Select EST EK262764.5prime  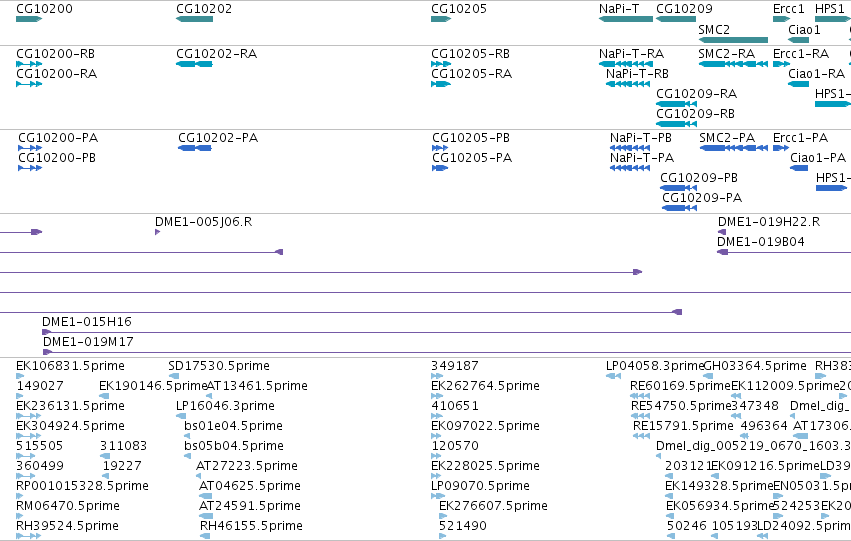pos(437,396)
